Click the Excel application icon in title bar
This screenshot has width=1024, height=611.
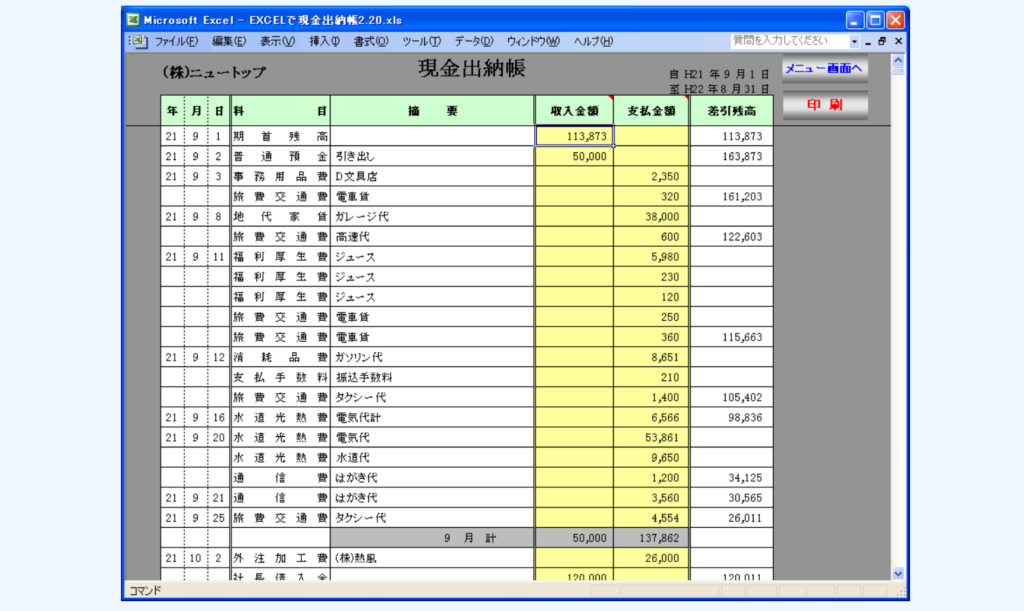tap(132, 19)
